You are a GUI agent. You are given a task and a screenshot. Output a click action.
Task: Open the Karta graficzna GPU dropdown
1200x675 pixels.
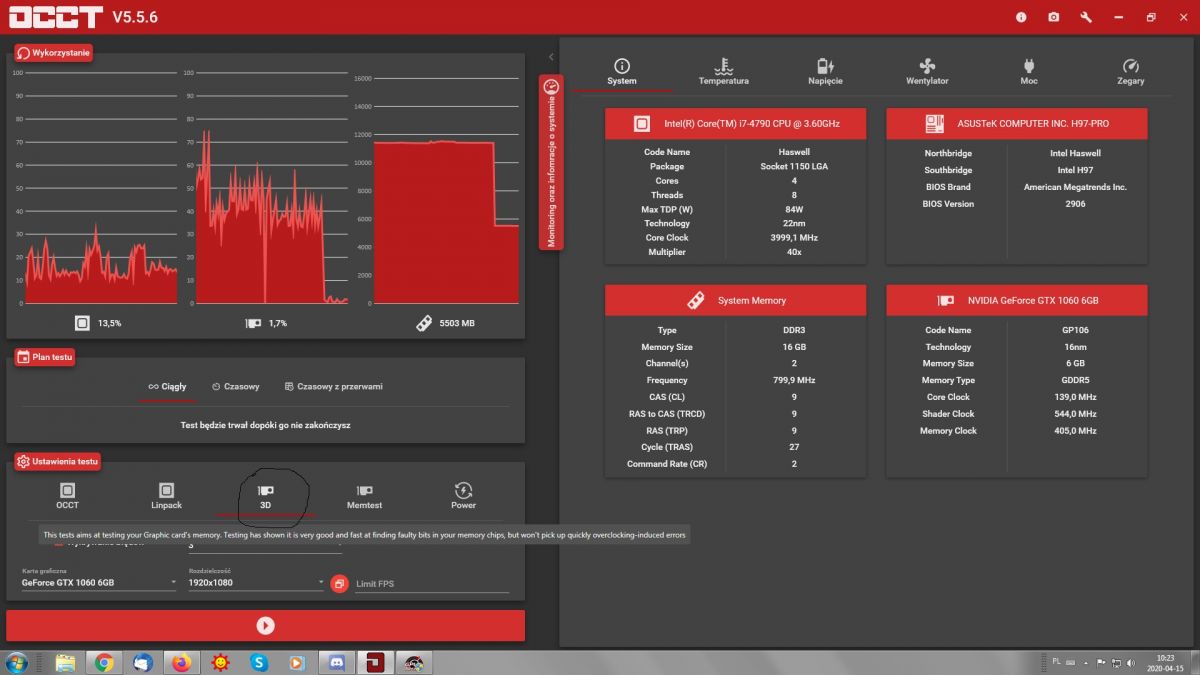pyautogui.click(x=99, y=582)
